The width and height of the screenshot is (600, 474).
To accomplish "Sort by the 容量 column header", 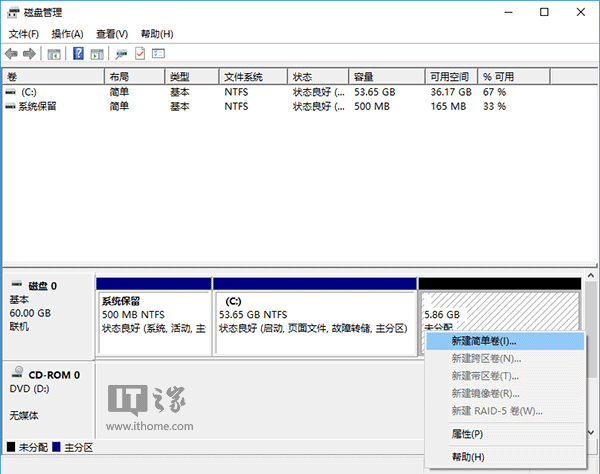I will pyautogui.click(x=387, y=77).
